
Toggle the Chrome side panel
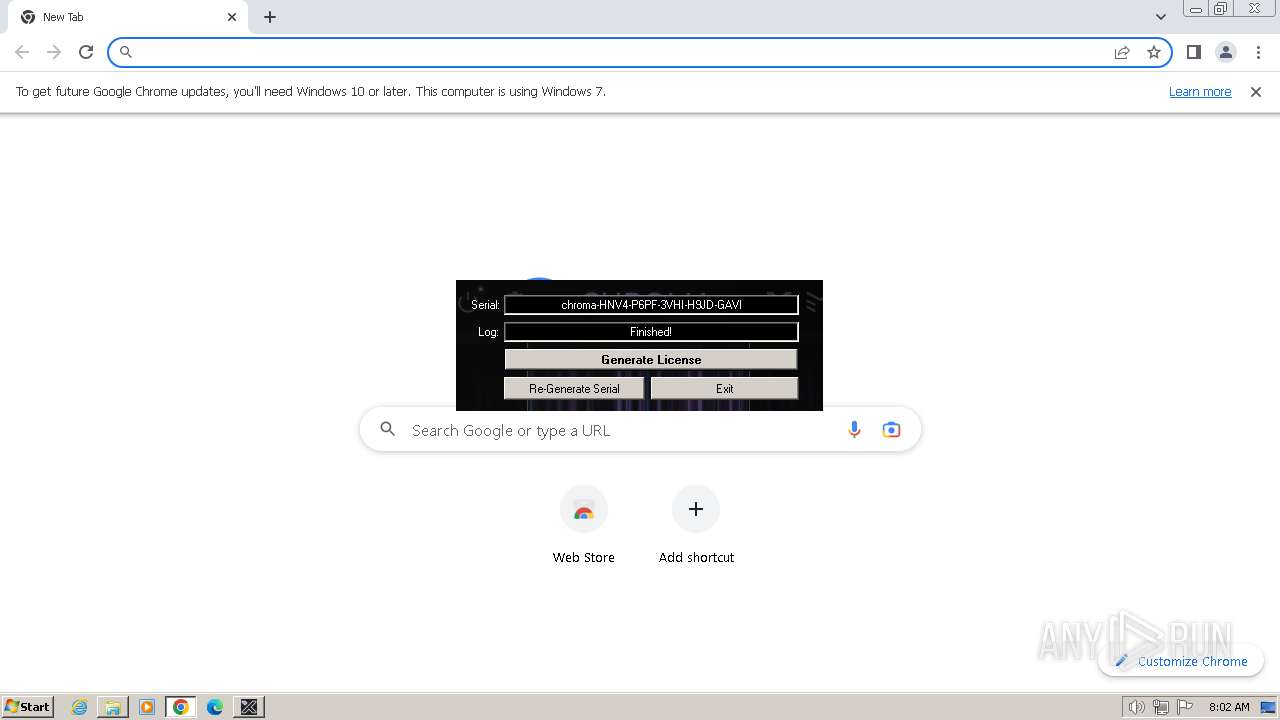point(1193,52)
